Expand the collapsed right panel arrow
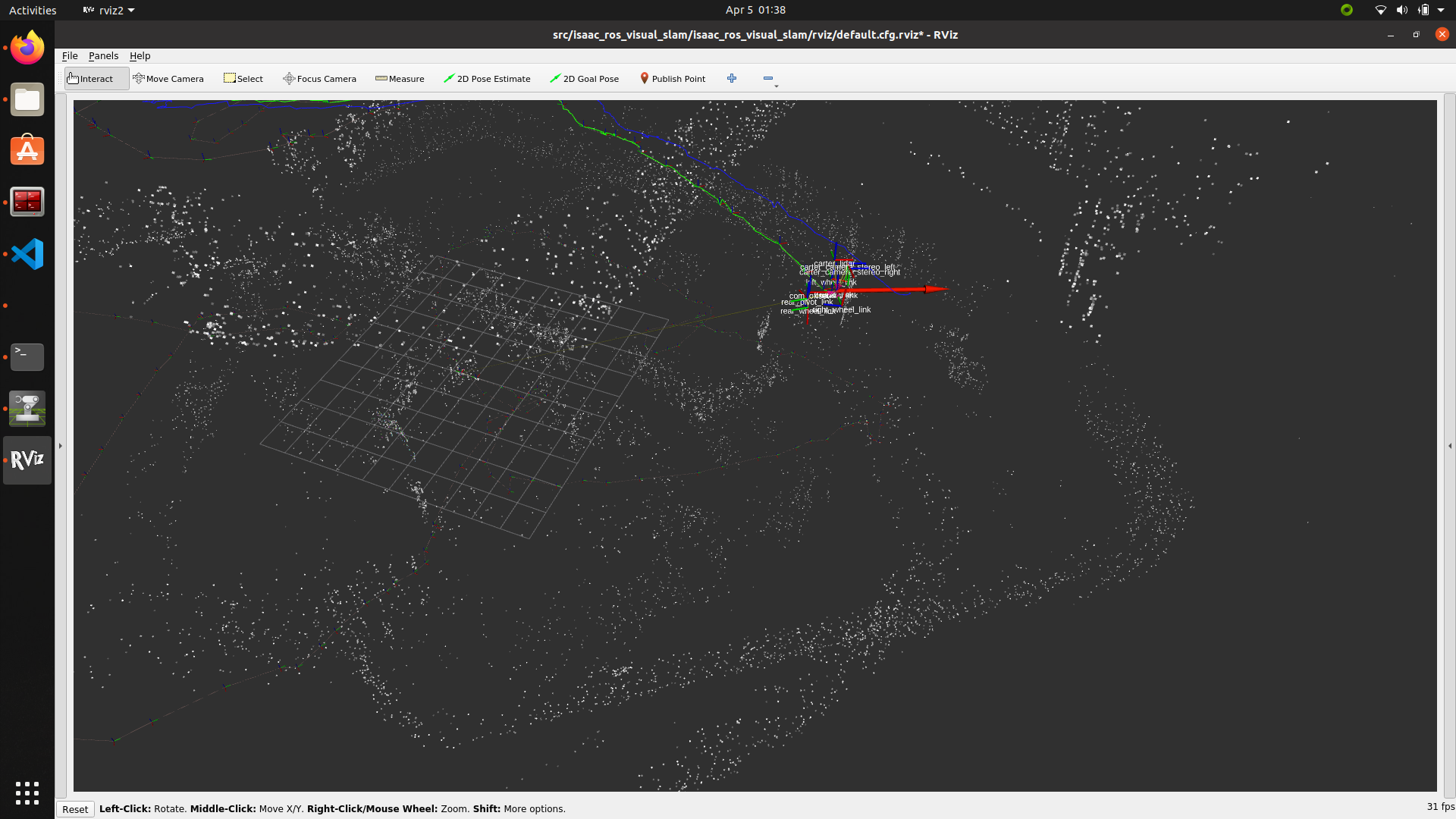The height and width of the screenshot is (819, 1456). (1451, 445)
